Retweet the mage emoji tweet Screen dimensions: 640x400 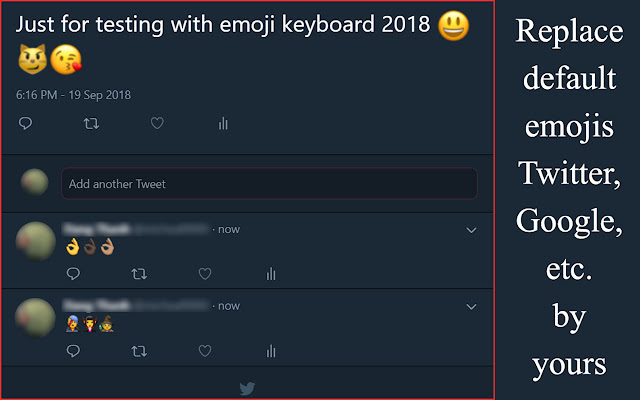139,351
